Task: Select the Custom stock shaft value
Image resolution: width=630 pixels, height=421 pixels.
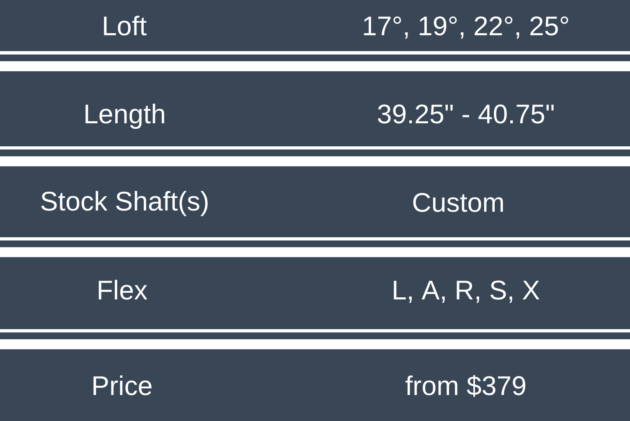Action: click(458, 203)
